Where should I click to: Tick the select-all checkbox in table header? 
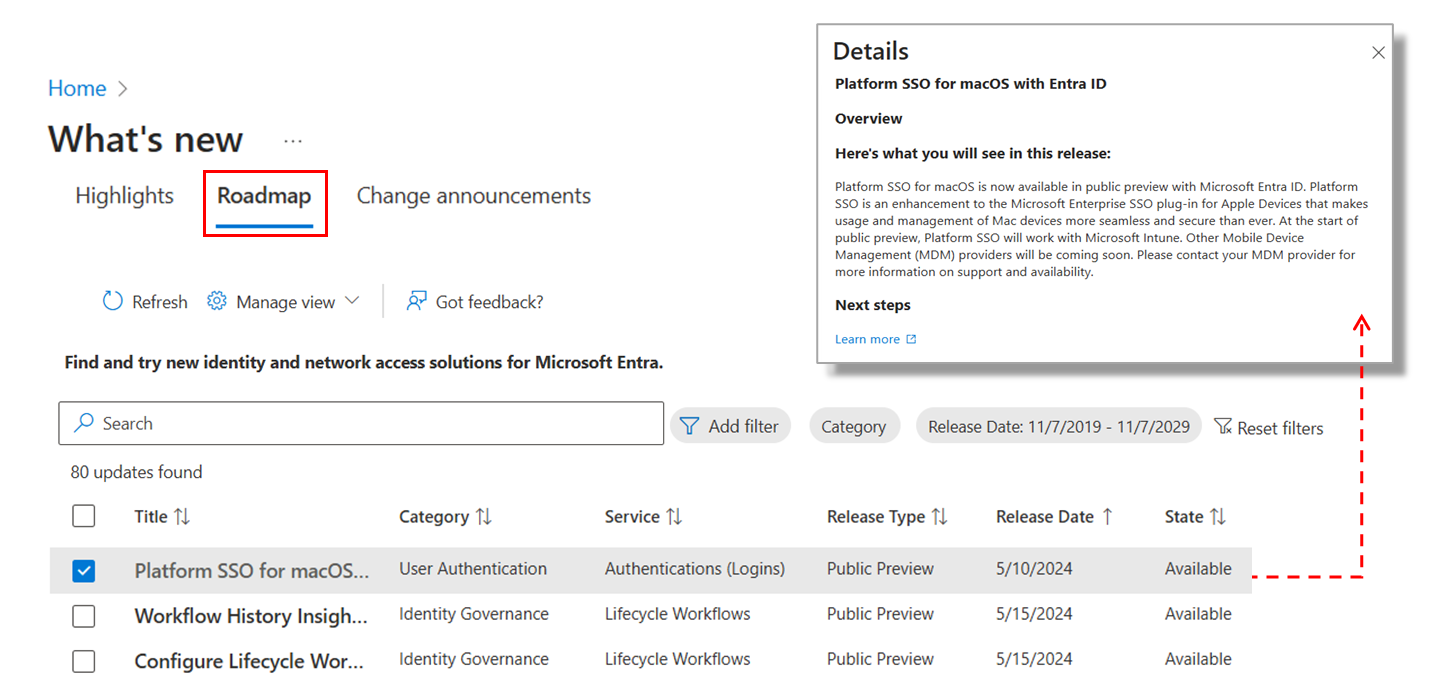[84, 516]
